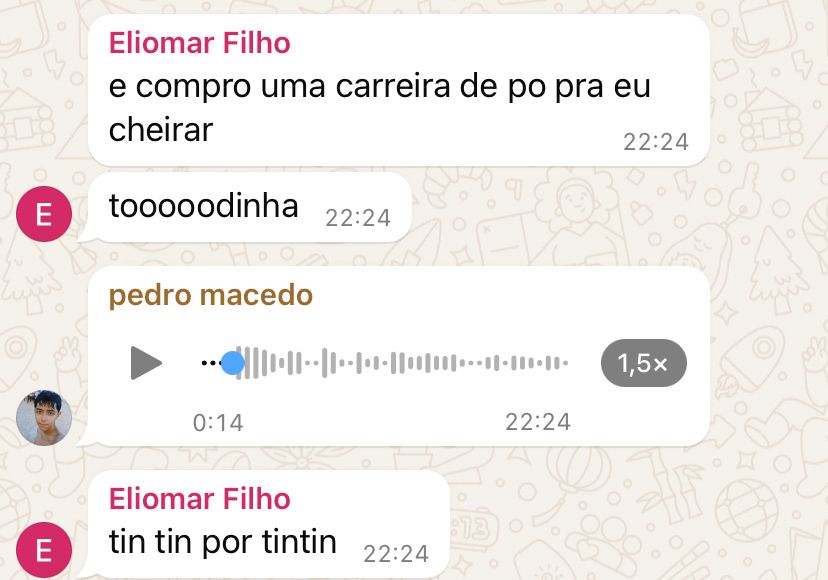The image size is (828, 580).
Task: Click the 22:24 timestamp beside tin tin
Action: click(x=396, y=554)
